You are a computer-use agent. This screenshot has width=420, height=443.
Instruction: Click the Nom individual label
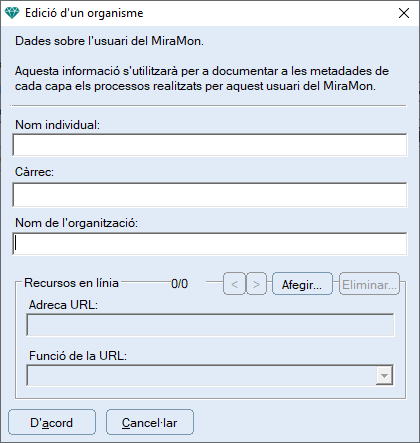(x=57, y=125)
